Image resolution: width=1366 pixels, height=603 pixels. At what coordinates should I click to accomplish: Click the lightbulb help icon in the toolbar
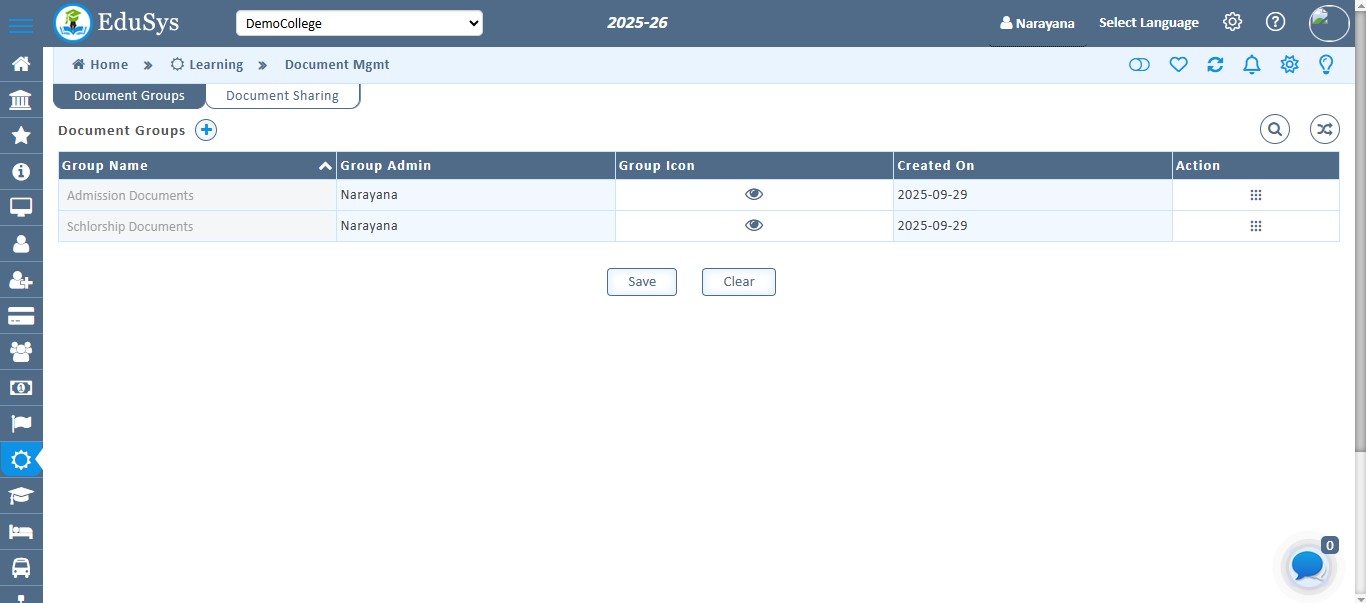1326,64
